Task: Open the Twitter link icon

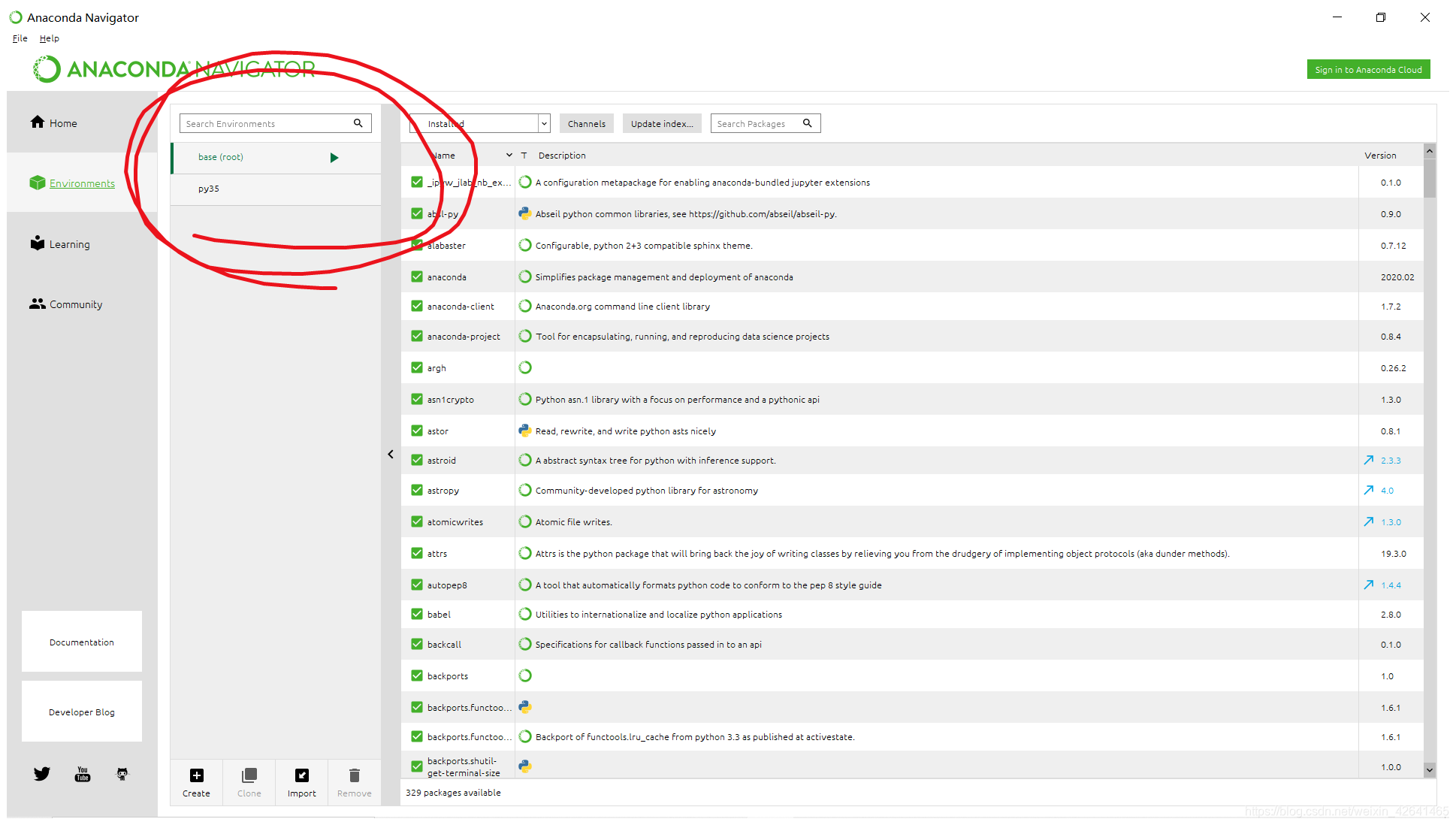Action: [x=42, y=773]
